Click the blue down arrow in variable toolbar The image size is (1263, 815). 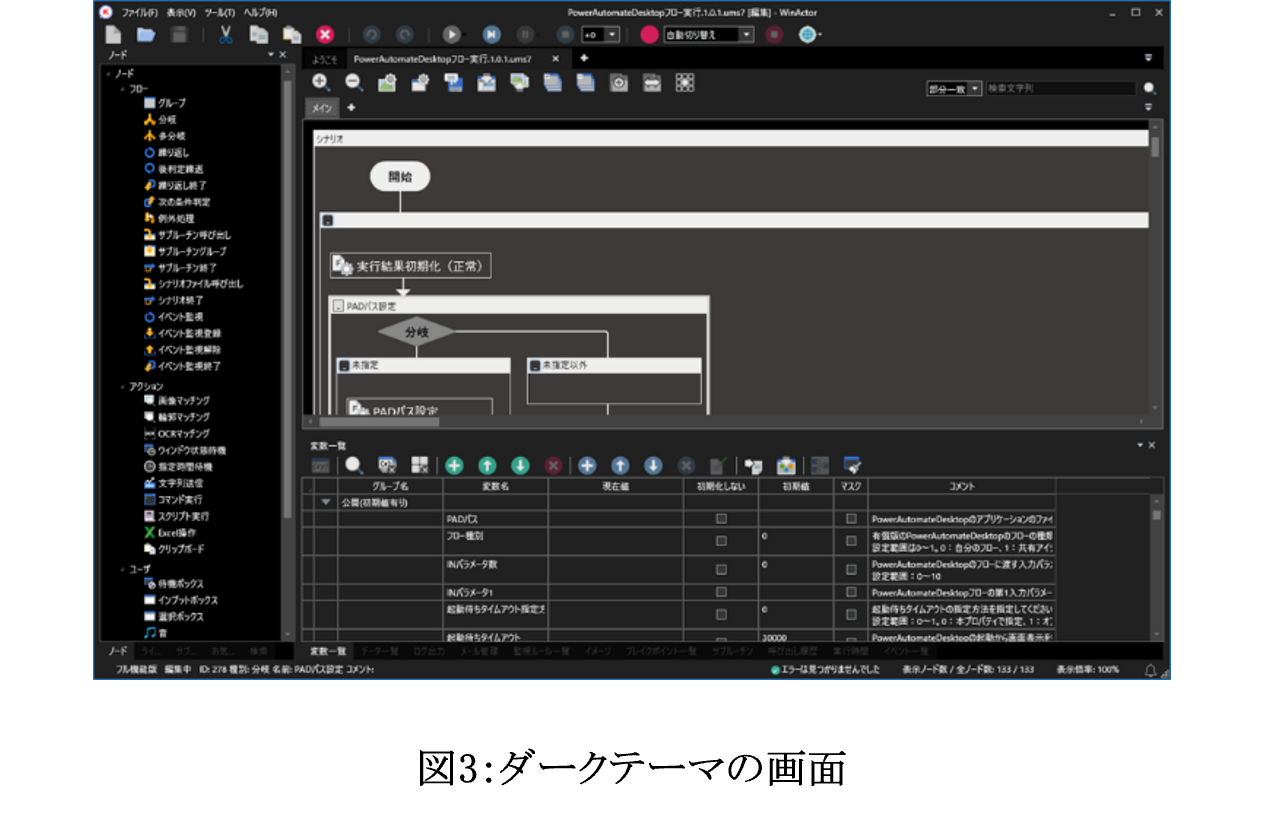(x=653, y=465)
